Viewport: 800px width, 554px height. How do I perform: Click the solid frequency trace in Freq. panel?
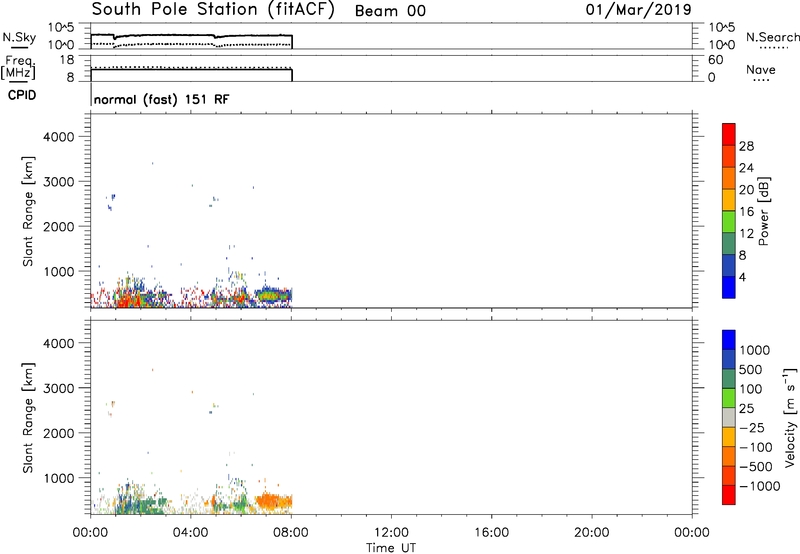[x=191, y=69]
